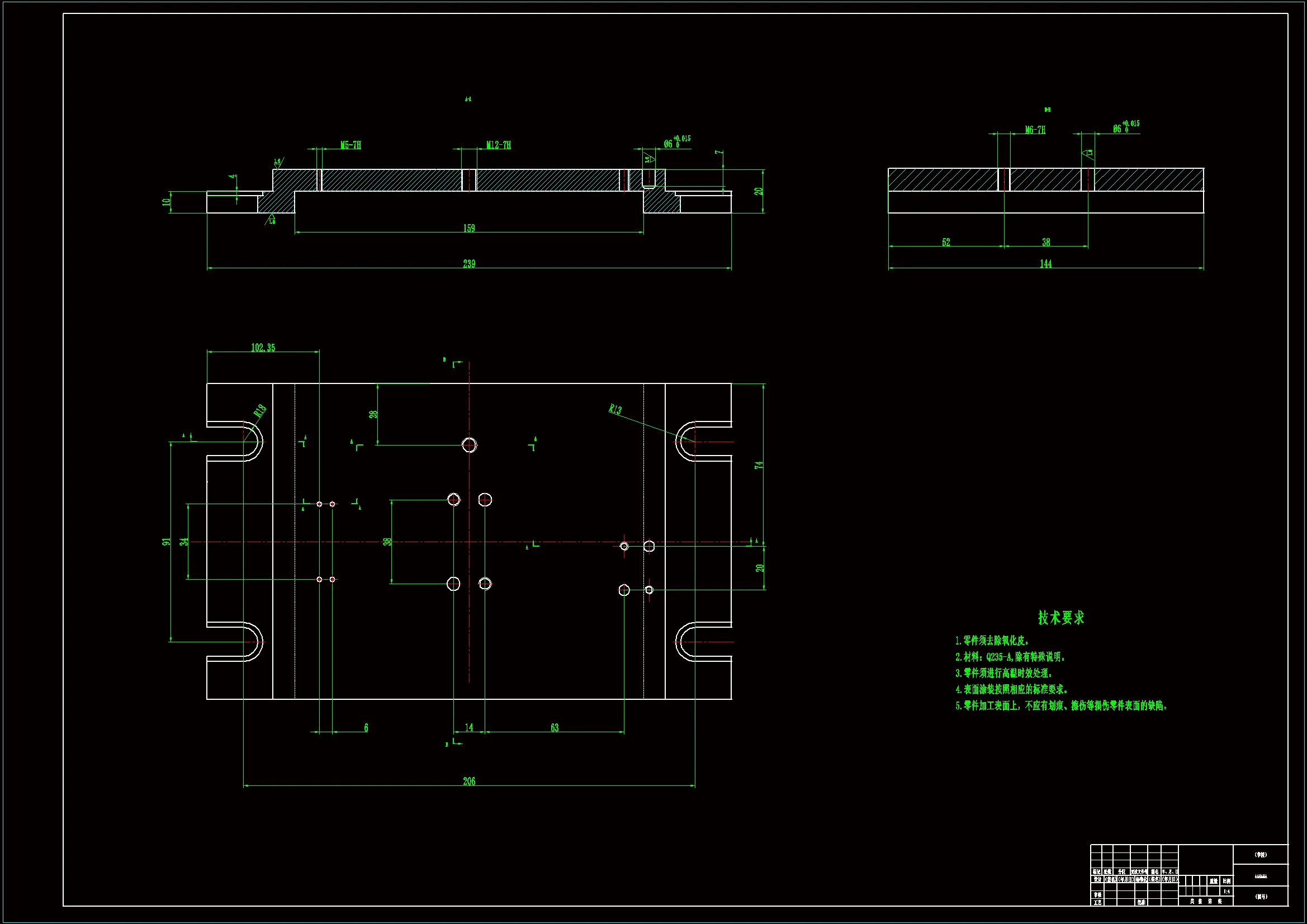Screen dimensions: 1307x924
Task: Click the 1:4 scale cell in title block
Action: tap(1226, 892)
